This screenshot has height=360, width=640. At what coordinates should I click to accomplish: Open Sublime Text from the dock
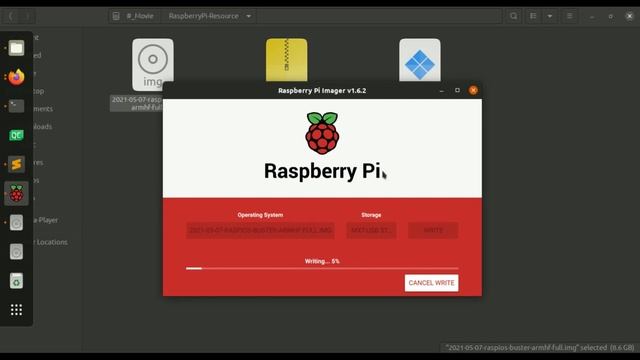[16, 164]
